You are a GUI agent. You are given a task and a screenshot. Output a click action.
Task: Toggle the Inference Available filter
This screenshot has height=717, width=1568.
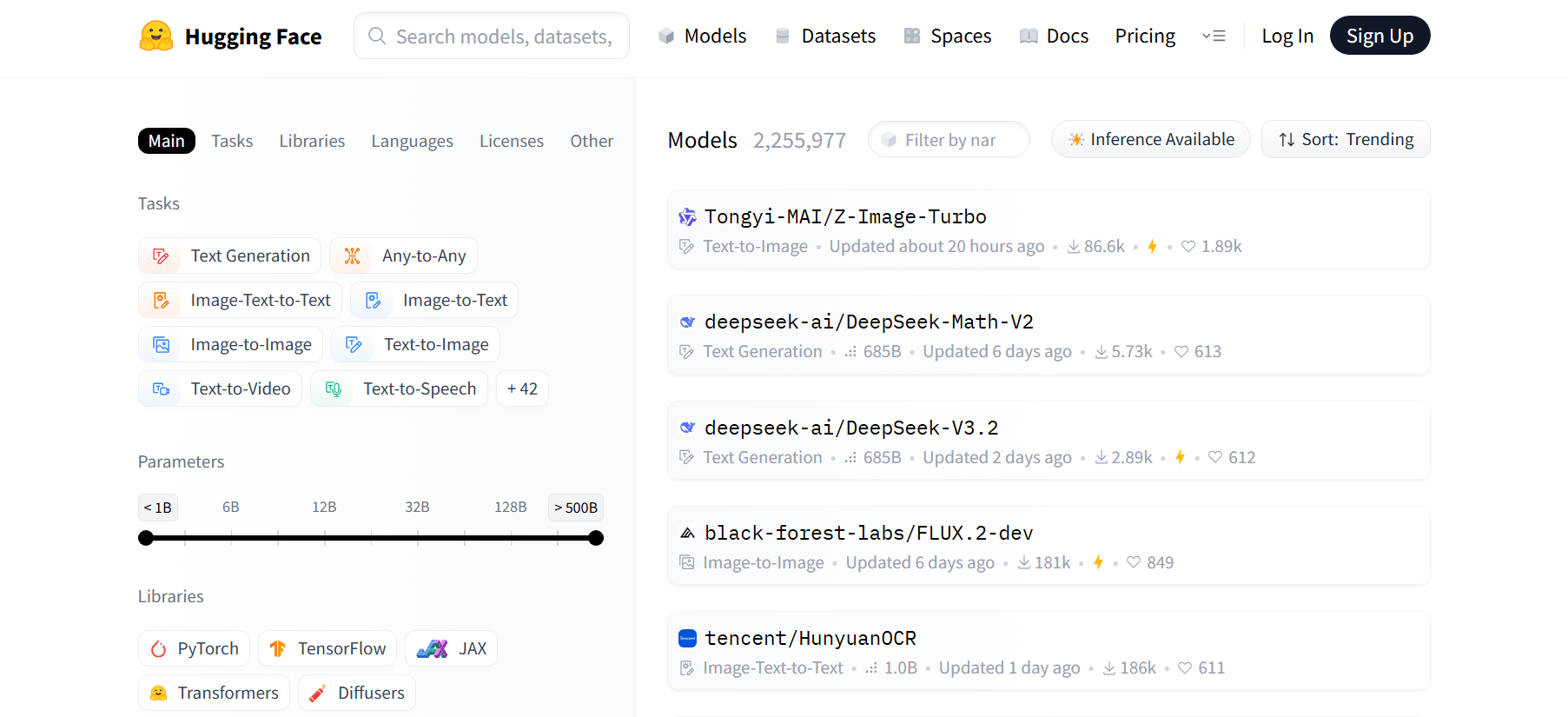pyautogui.click(x=1150, y=139)
